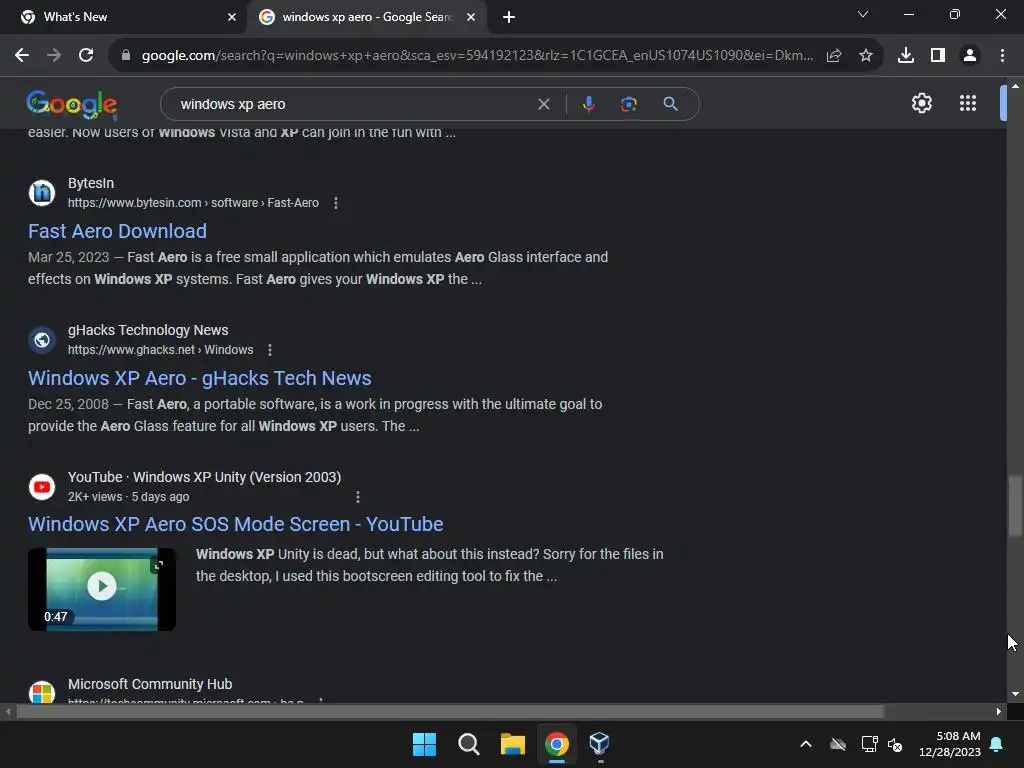
Task: Play the video thumbnail preview
Action: (102, 586)
